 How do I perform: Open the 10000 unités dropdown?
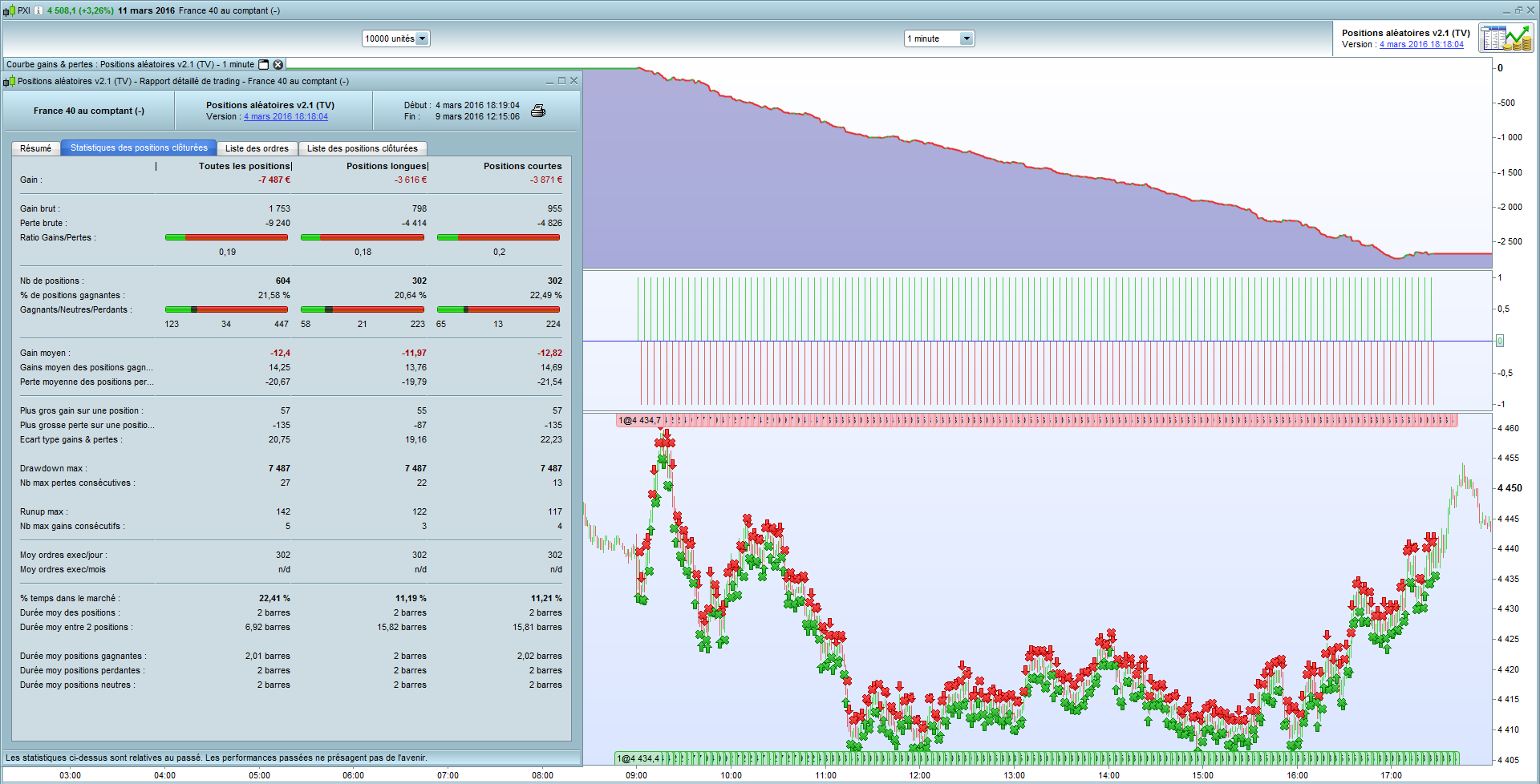[x=422, y=38]
